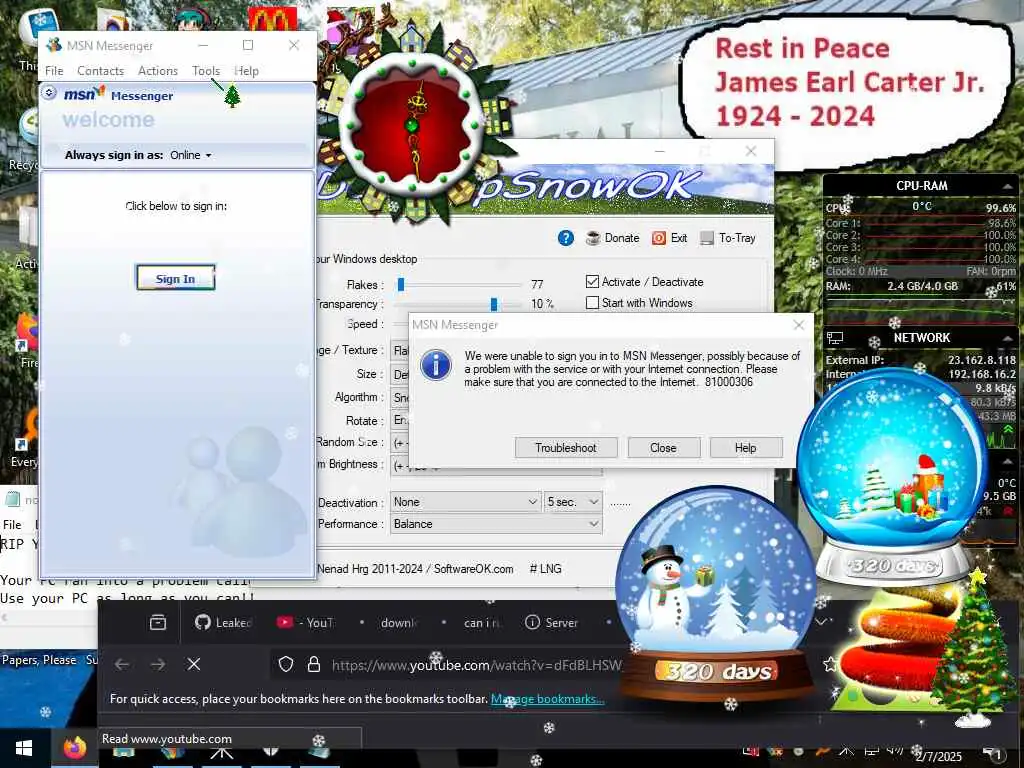Click the round chevron beside msn logo
The width and height of the screenshot is (1024, 768).
tap(49, 93)
